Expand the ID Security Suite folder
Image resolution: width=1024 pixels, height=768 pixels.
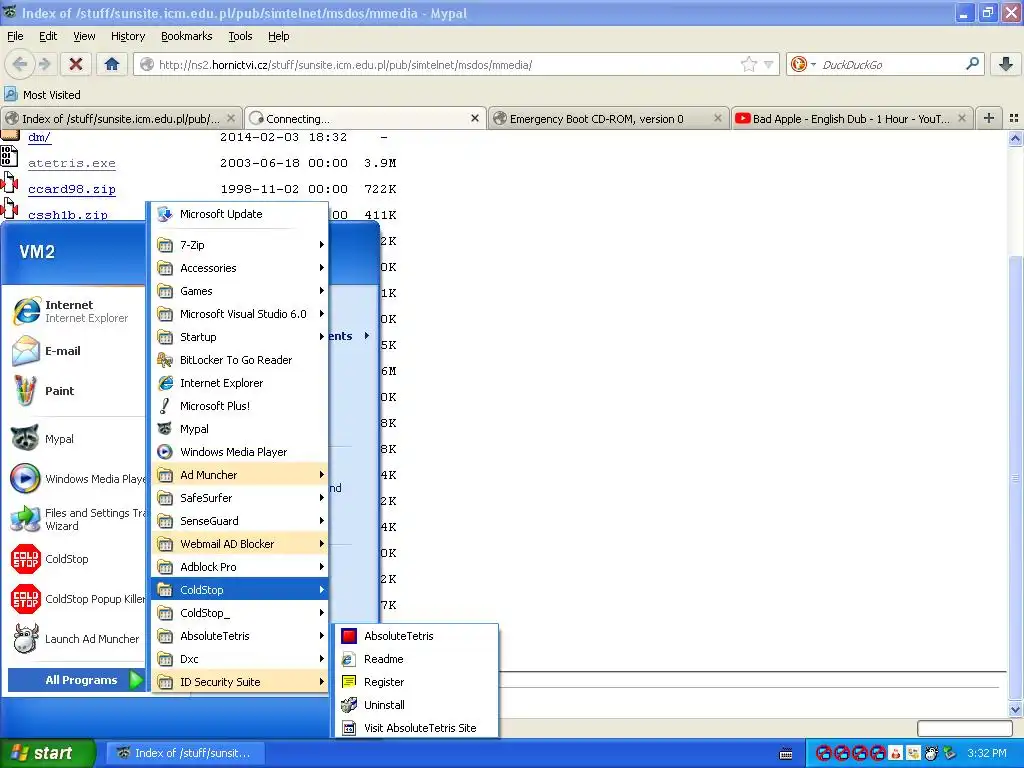pos(240,682)
